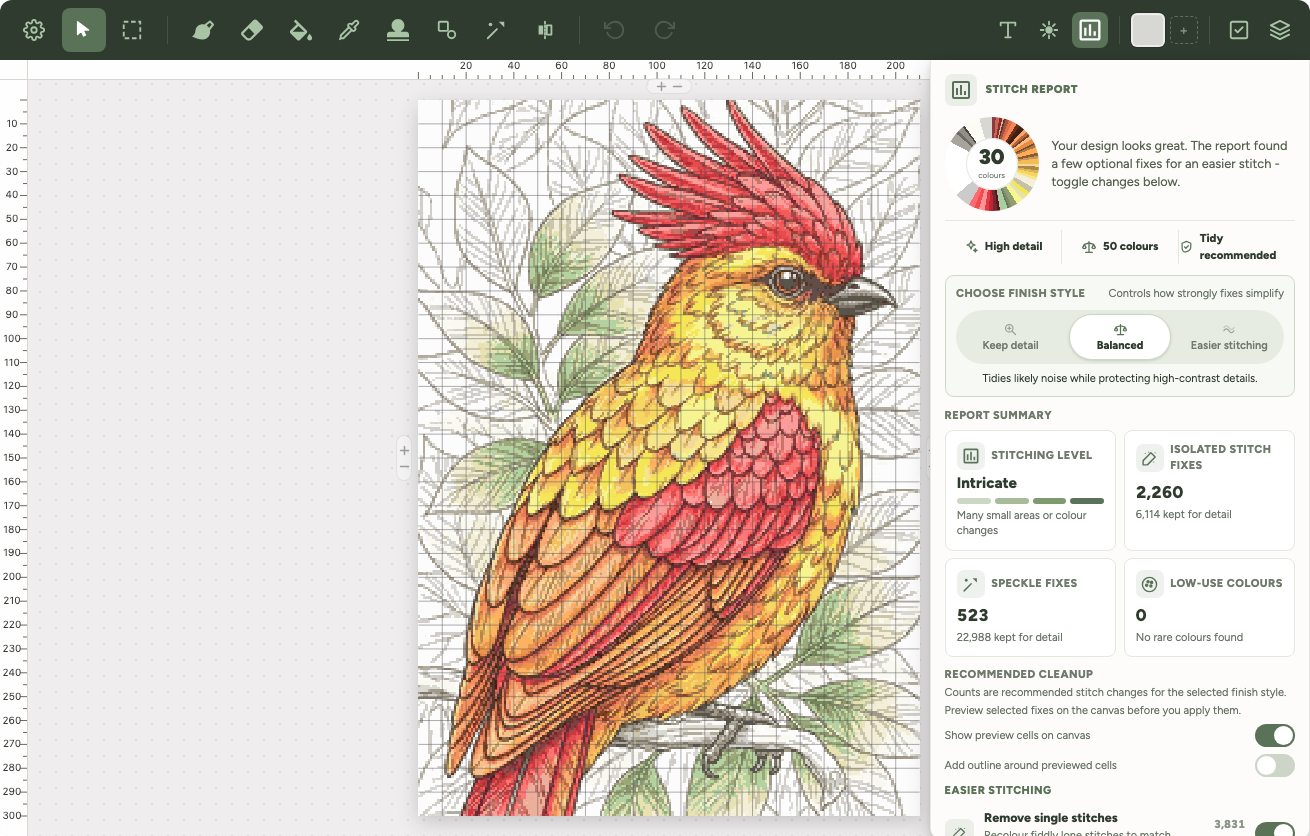1310x836 pixels.
Task: Open the Speckle Fixes card
Action: pos(1030,608)
